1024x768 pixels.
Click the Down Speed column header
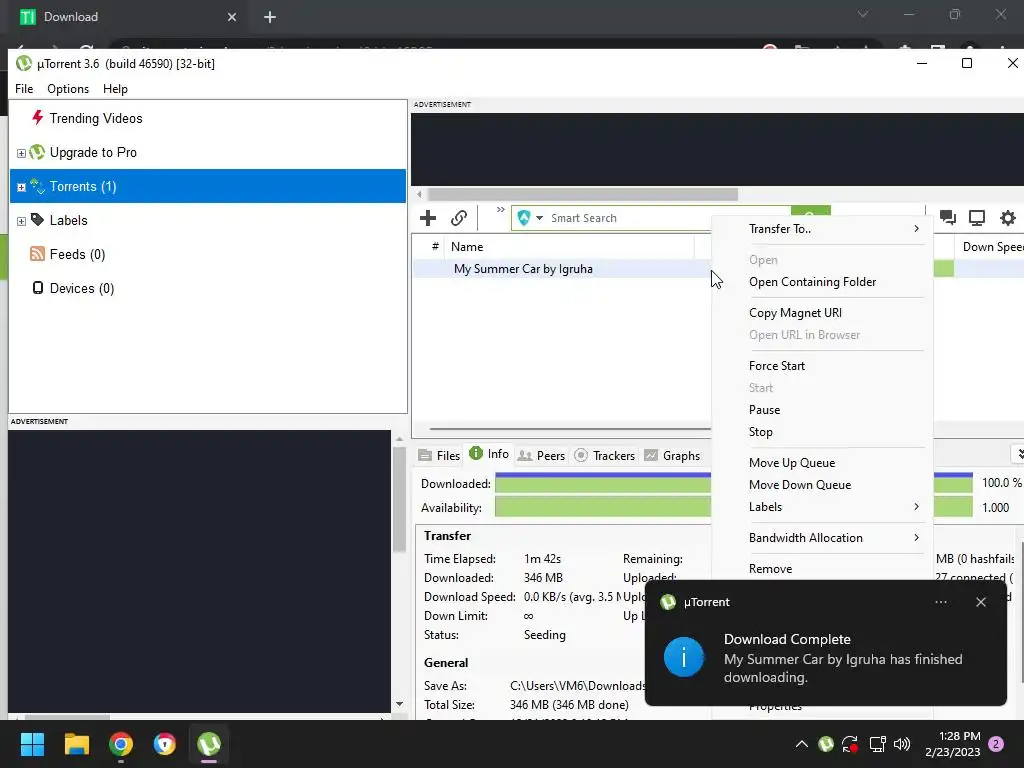[991, 247]
